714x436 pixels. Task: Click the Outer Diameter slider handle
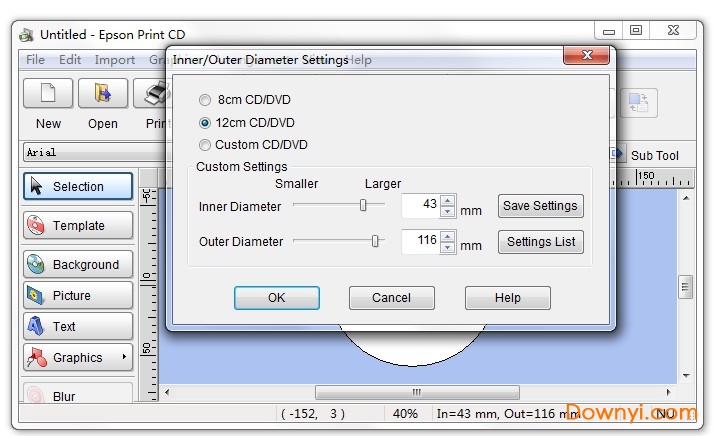[x=375, y=241]
